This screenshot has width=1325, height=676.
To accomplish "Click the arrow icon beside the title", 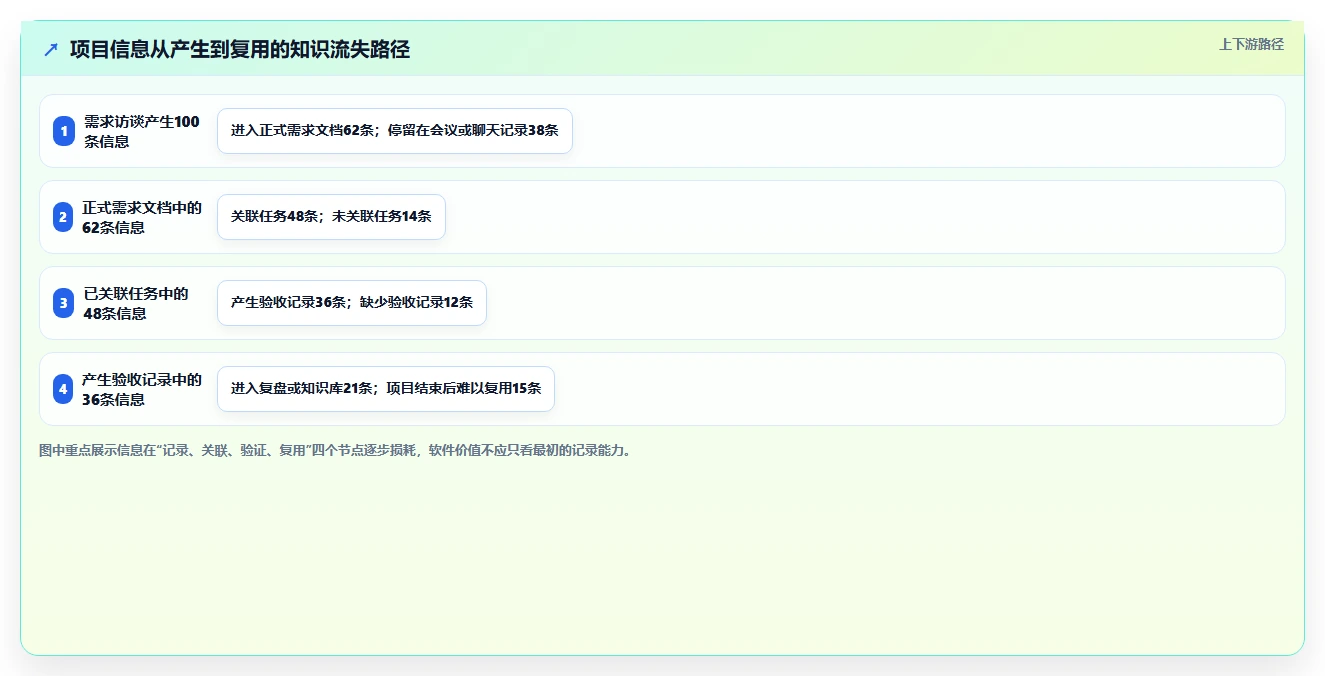I will (51, 49).
